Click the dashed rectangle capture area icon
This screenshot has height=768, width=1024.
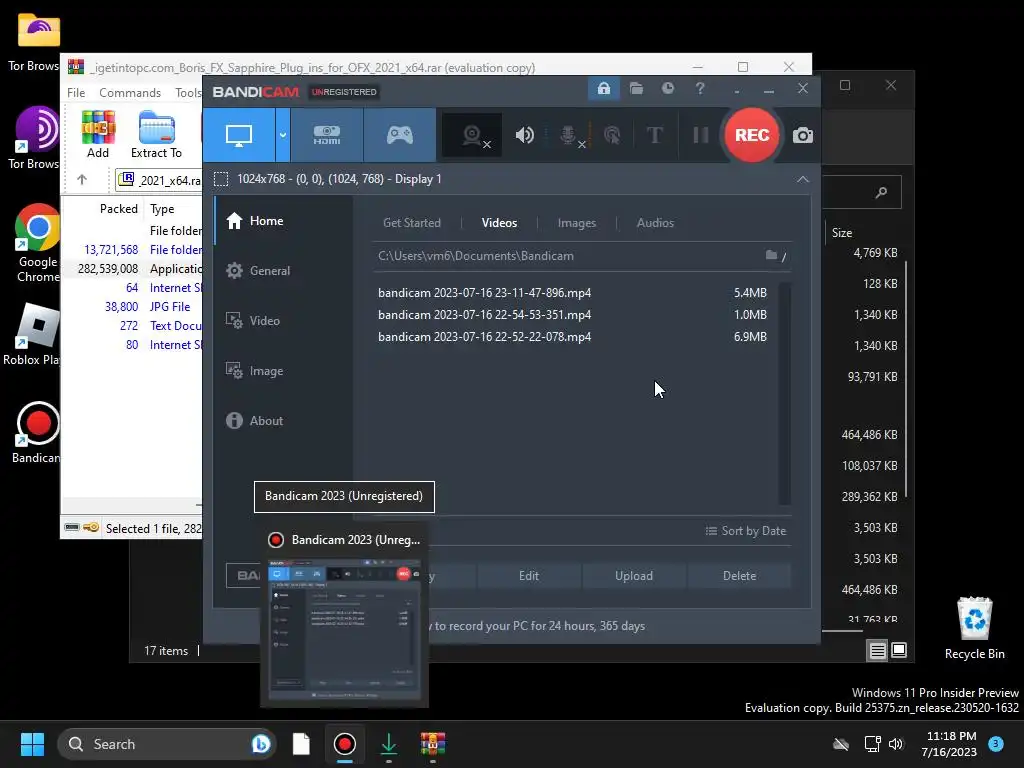click(221, 179)
